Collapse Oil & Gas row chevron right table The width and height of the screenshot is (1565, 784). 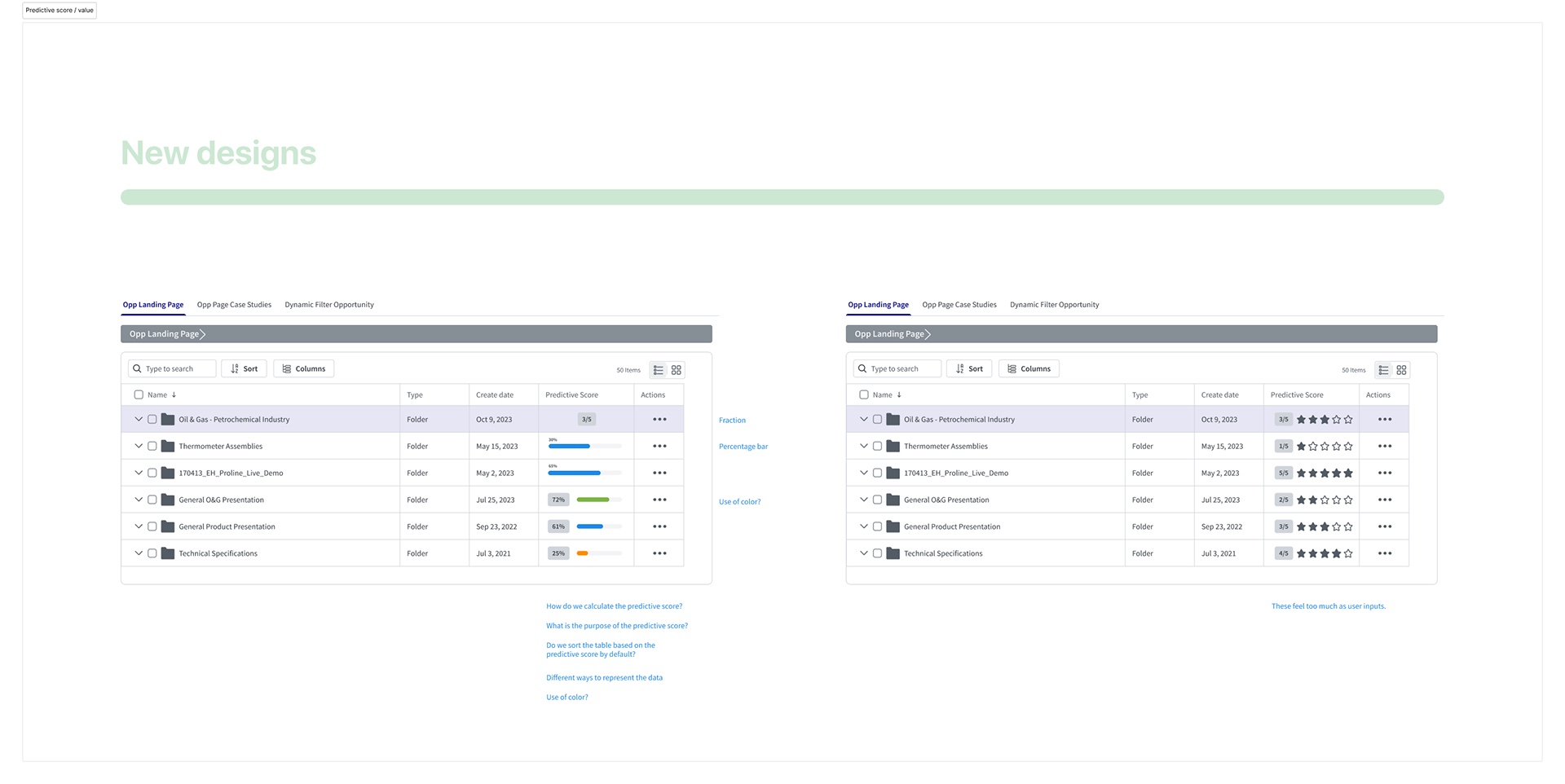click(x=864, y=420)
